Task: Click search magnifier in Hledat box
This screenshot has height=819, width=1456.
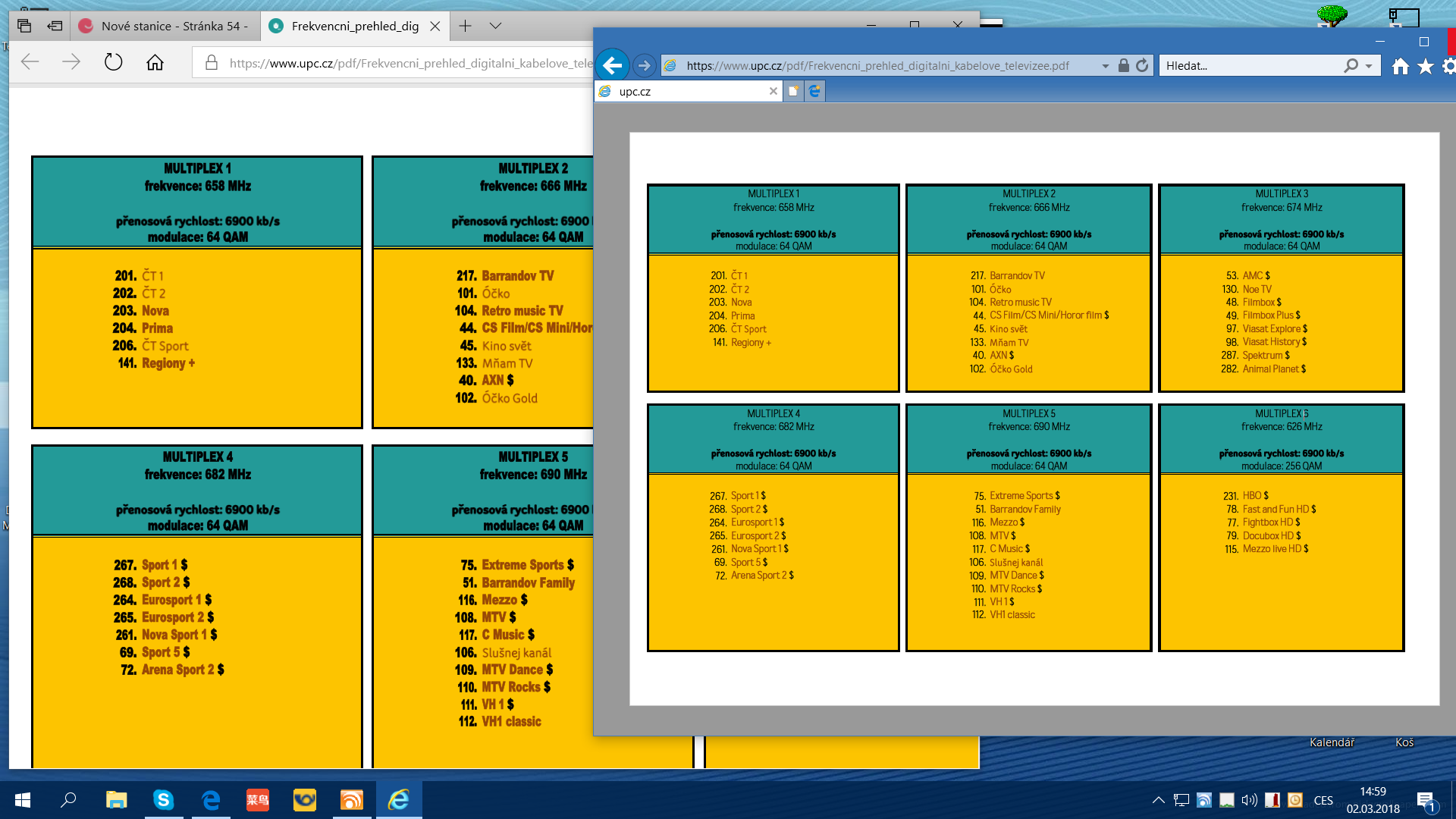Action: (1351, 66)
